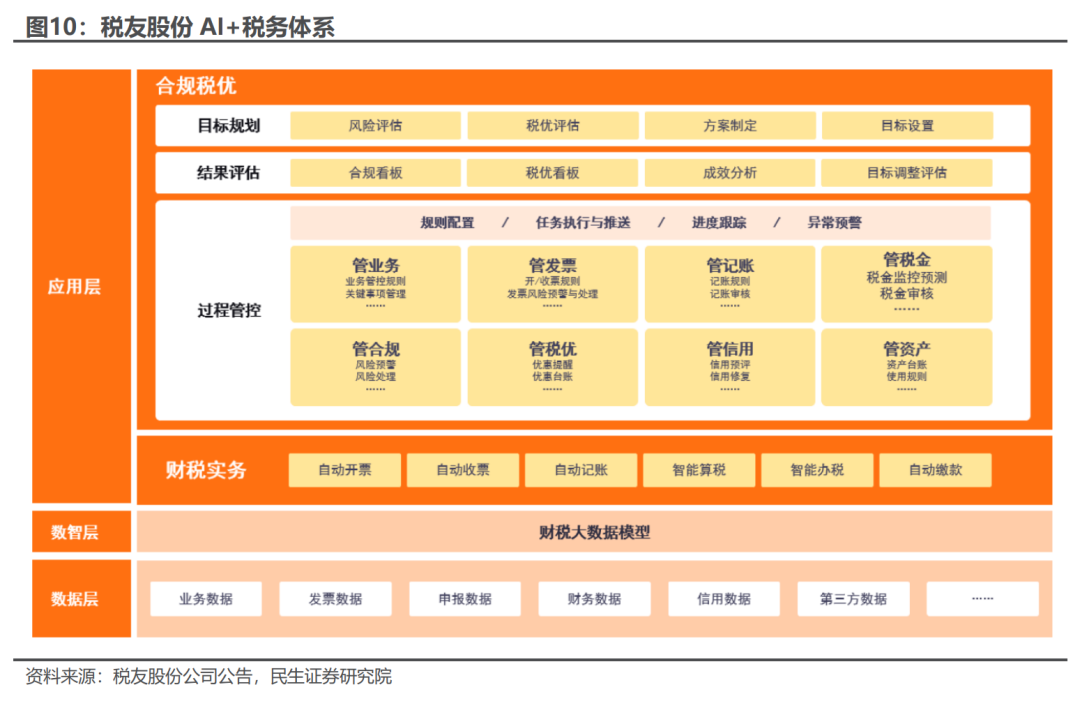This screenshot has width=1080, height=701.
Task: Click the 发票数据 box
Action: [x=335, y=598]
